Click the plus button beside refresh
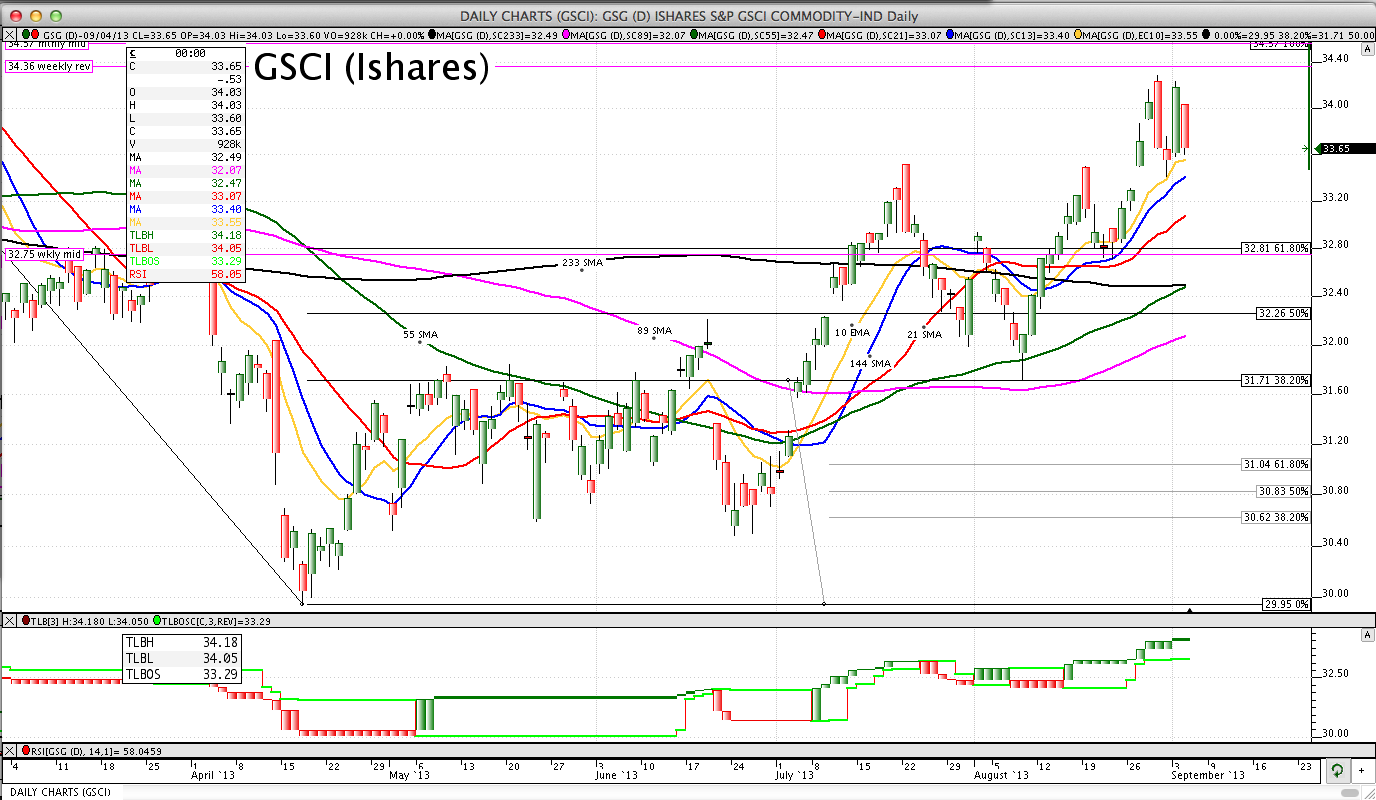This screenshot has width=1376, height=800. pyautogui.click(x=1361, y=772)
